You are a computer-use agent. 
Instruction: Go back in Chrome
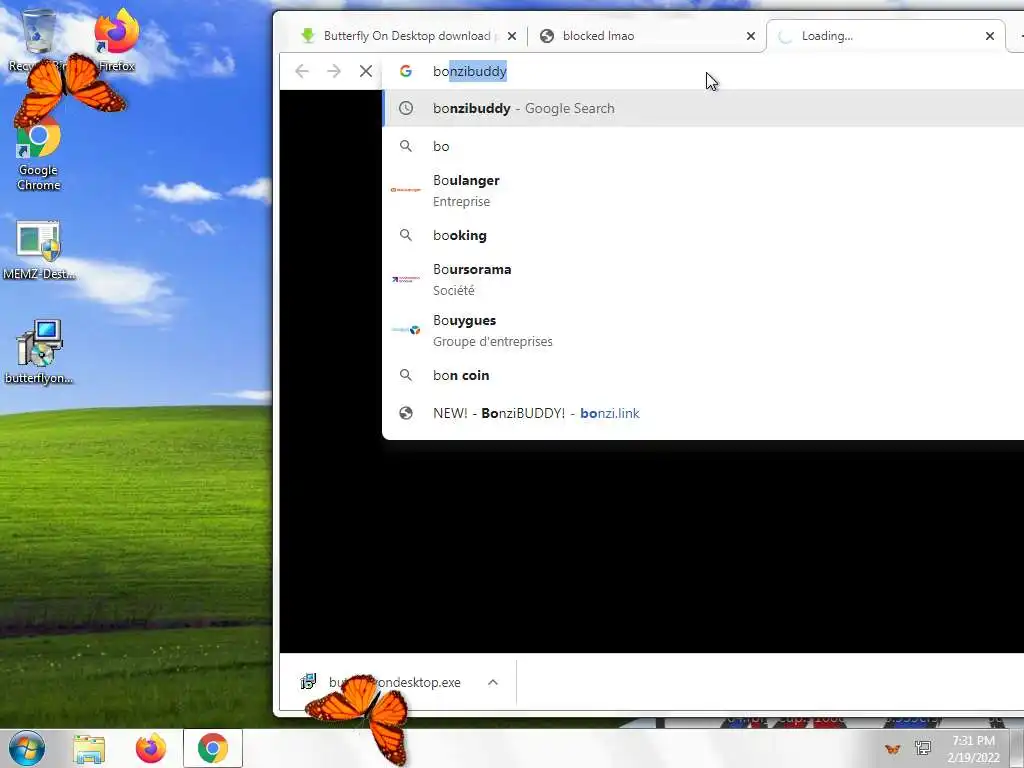point(302,71)
